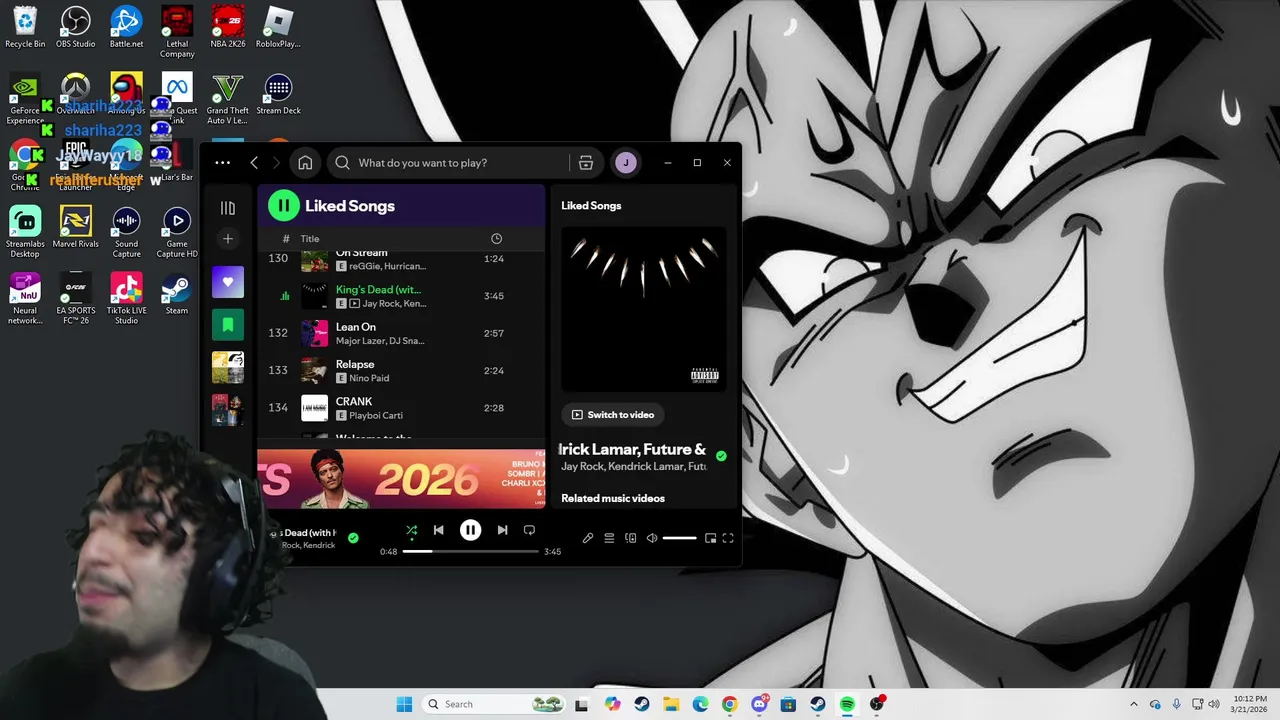This screenshot has width=1280, height=720.
Task: Select EA SPORTS FC 26 desktop icon
Action: (76, 299)
